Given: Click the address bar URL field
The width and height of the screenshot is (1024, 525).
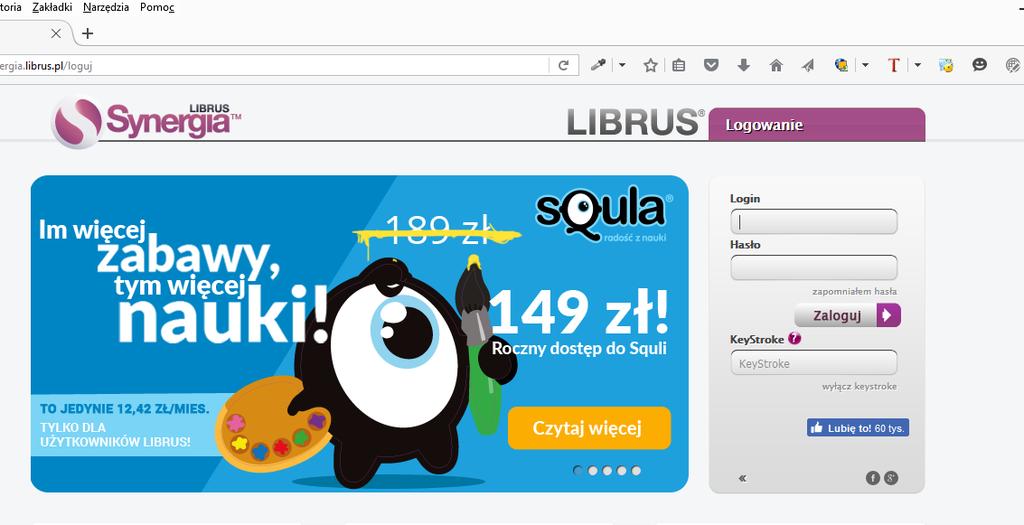Looking at the screenshot, I should click(274, 65).
